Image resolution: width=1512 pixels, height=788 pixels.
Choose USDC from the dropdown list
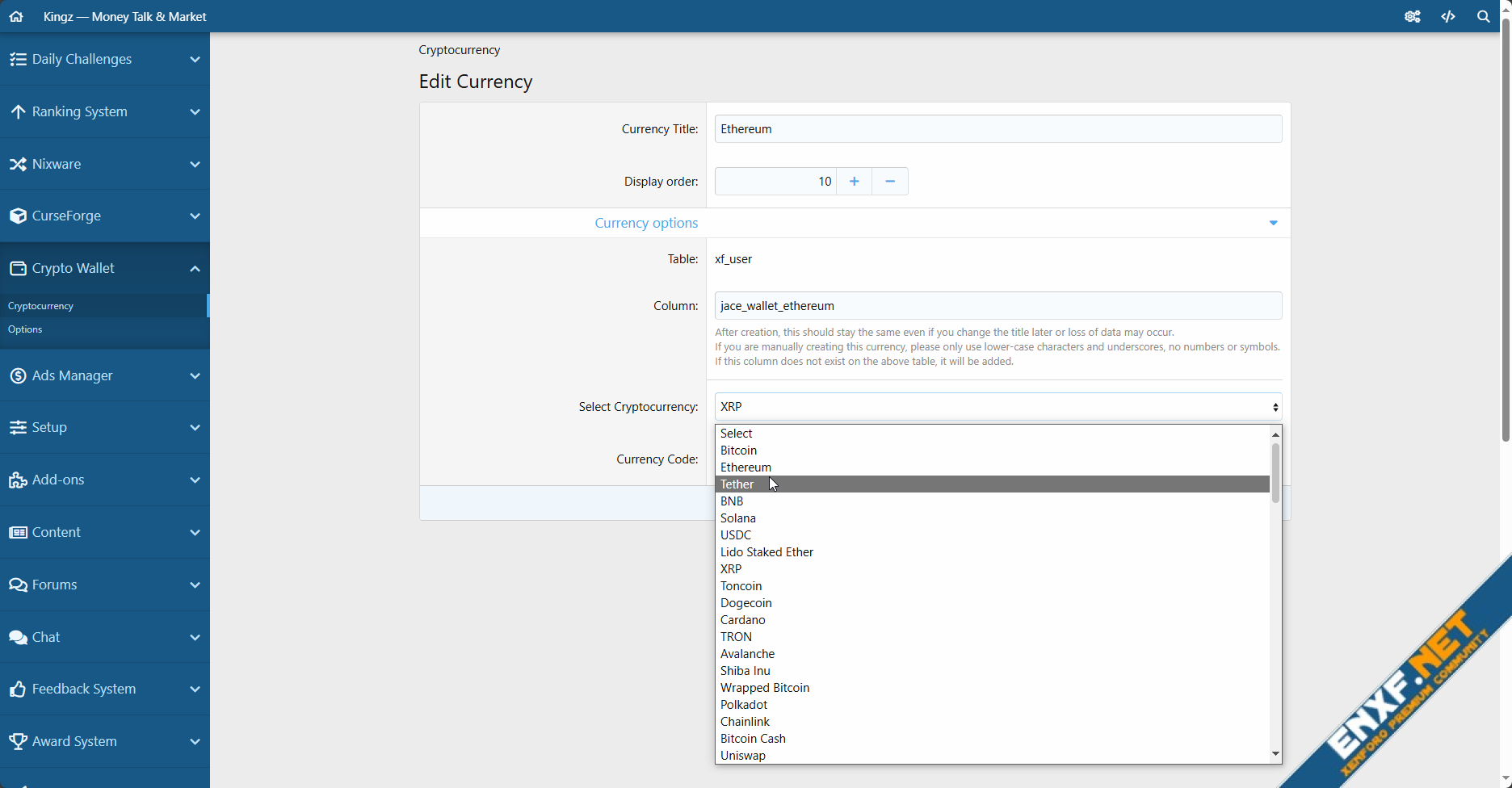(x=992, y=535)
